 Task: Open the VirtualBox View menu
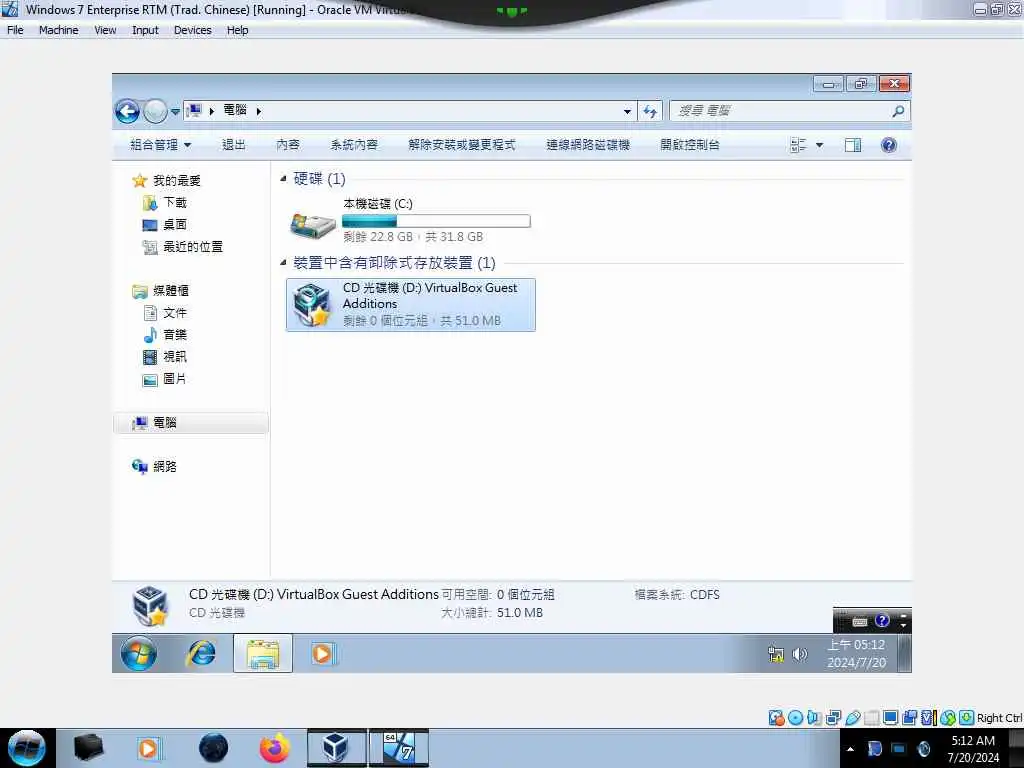(105, 30)
